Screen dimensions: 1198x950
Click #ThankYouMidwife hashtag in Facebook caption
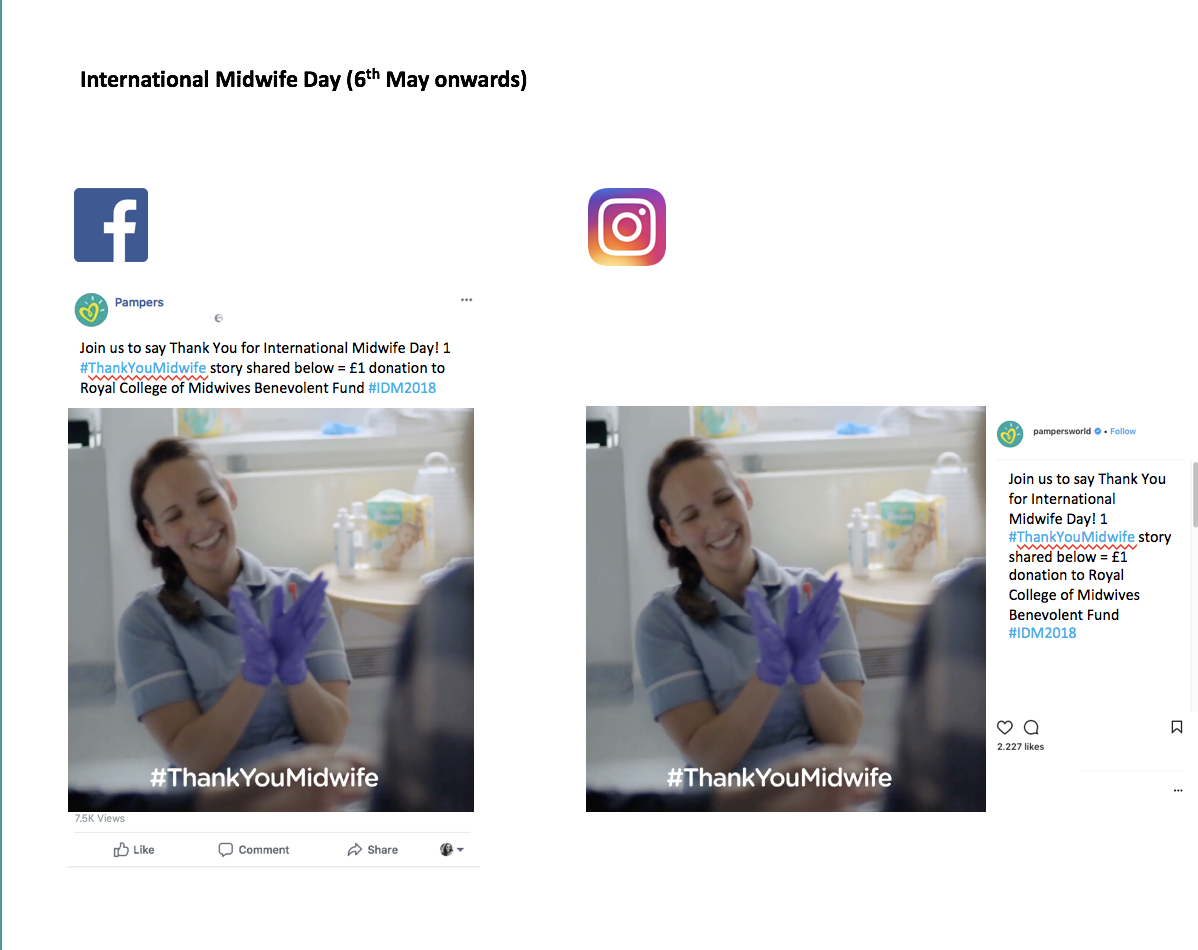click(143, 368)
